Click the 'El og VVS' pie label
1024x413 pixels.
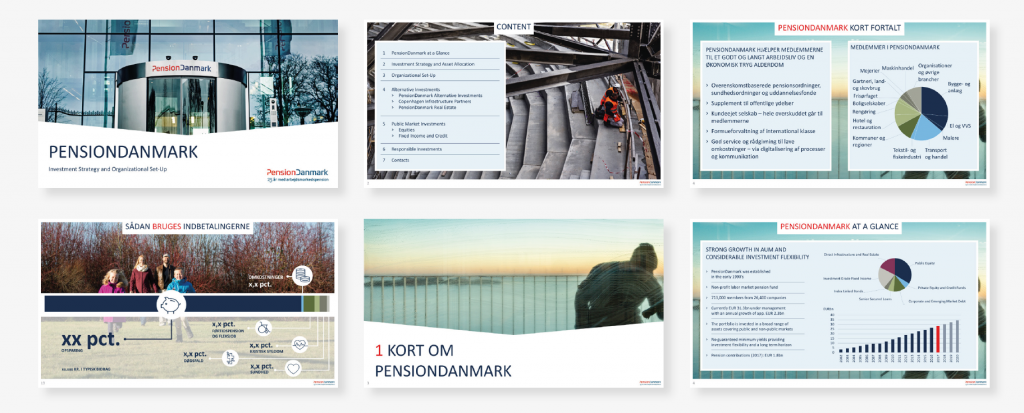tap(960, 126)
